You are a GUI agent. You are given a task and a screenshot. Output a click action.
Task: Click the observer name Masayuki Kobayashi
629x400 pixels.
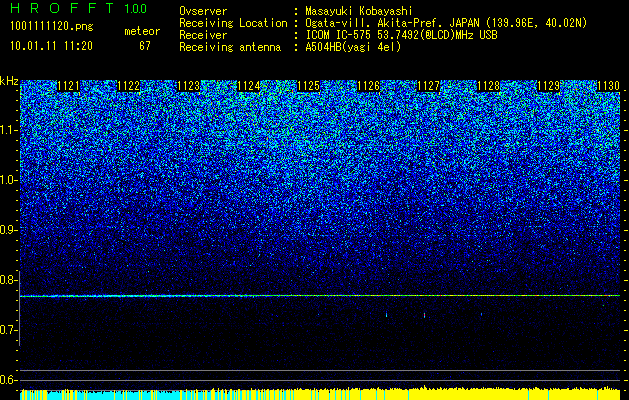(x=359, y=11)
